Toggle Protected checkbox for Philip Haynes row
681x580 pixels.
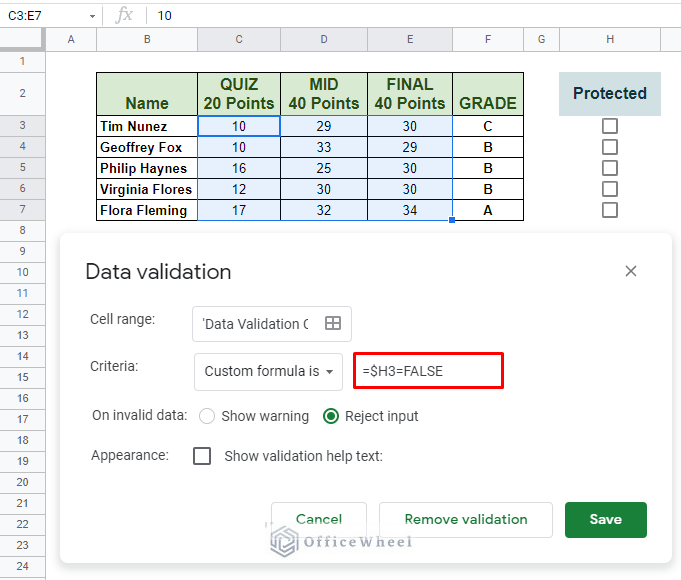tap(610, 168)
